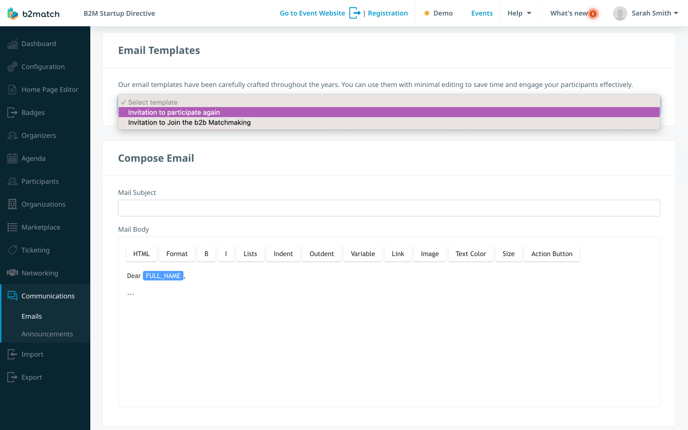
Task: Click the event website exit icon
Action: point(355,13)
